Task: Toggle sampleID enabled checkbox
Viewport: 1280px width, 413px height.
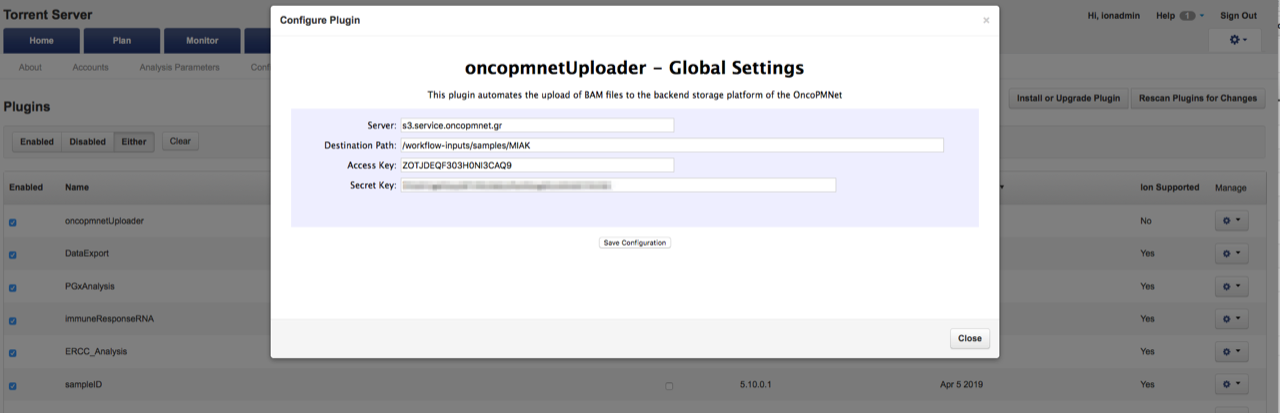Action: click(x=13, y=386)
